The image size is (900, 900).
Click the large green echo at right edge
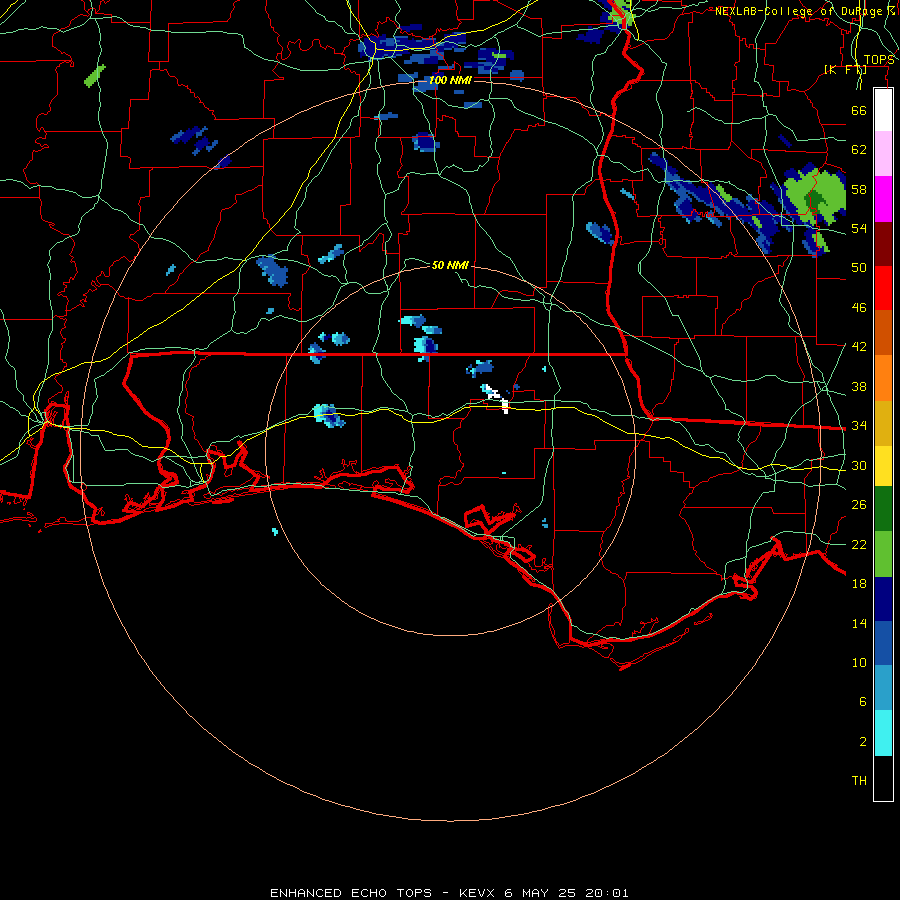coord(815,196)
